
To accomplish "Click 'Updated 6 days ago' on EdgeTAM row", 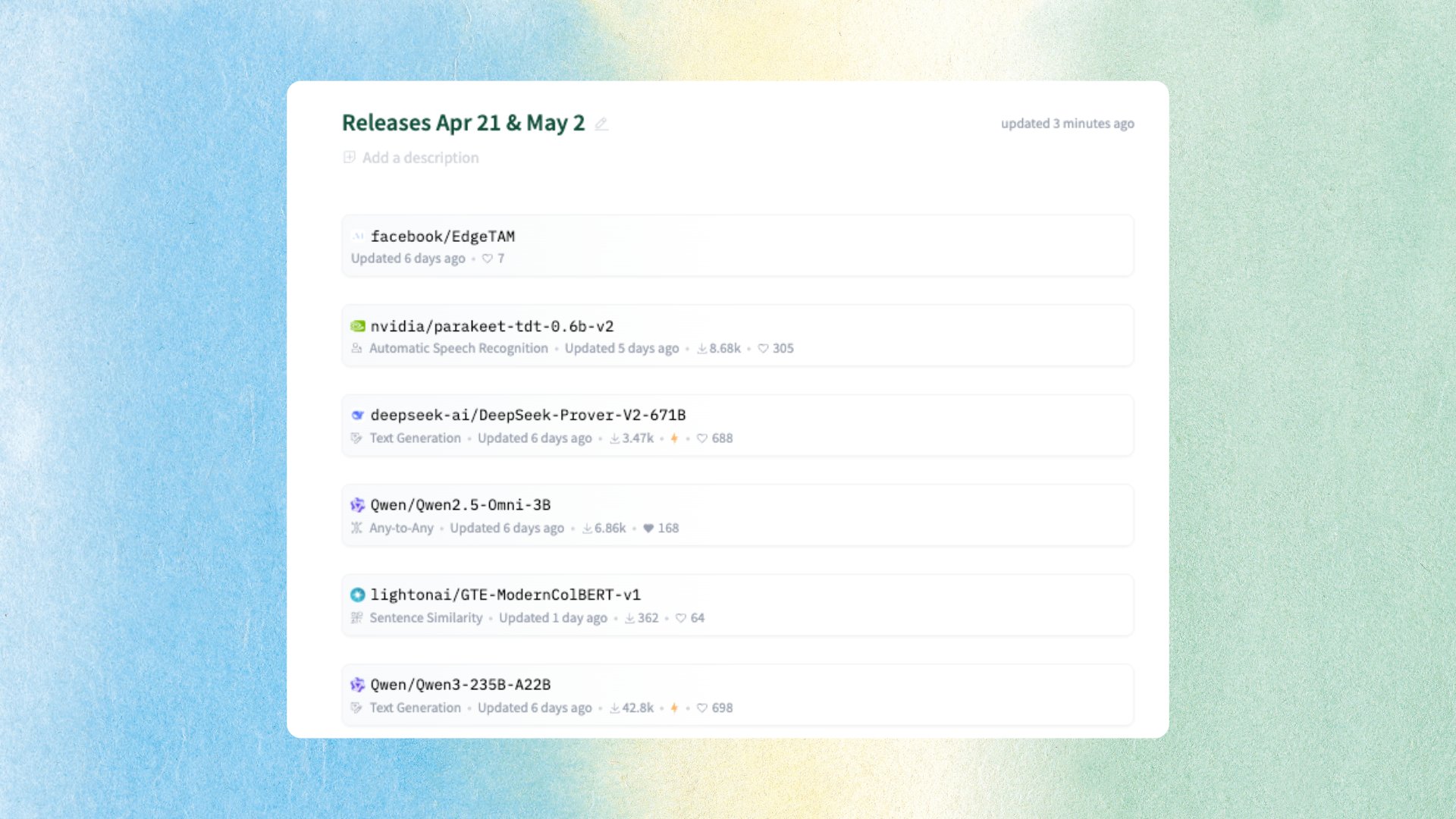I will (408, 259).
